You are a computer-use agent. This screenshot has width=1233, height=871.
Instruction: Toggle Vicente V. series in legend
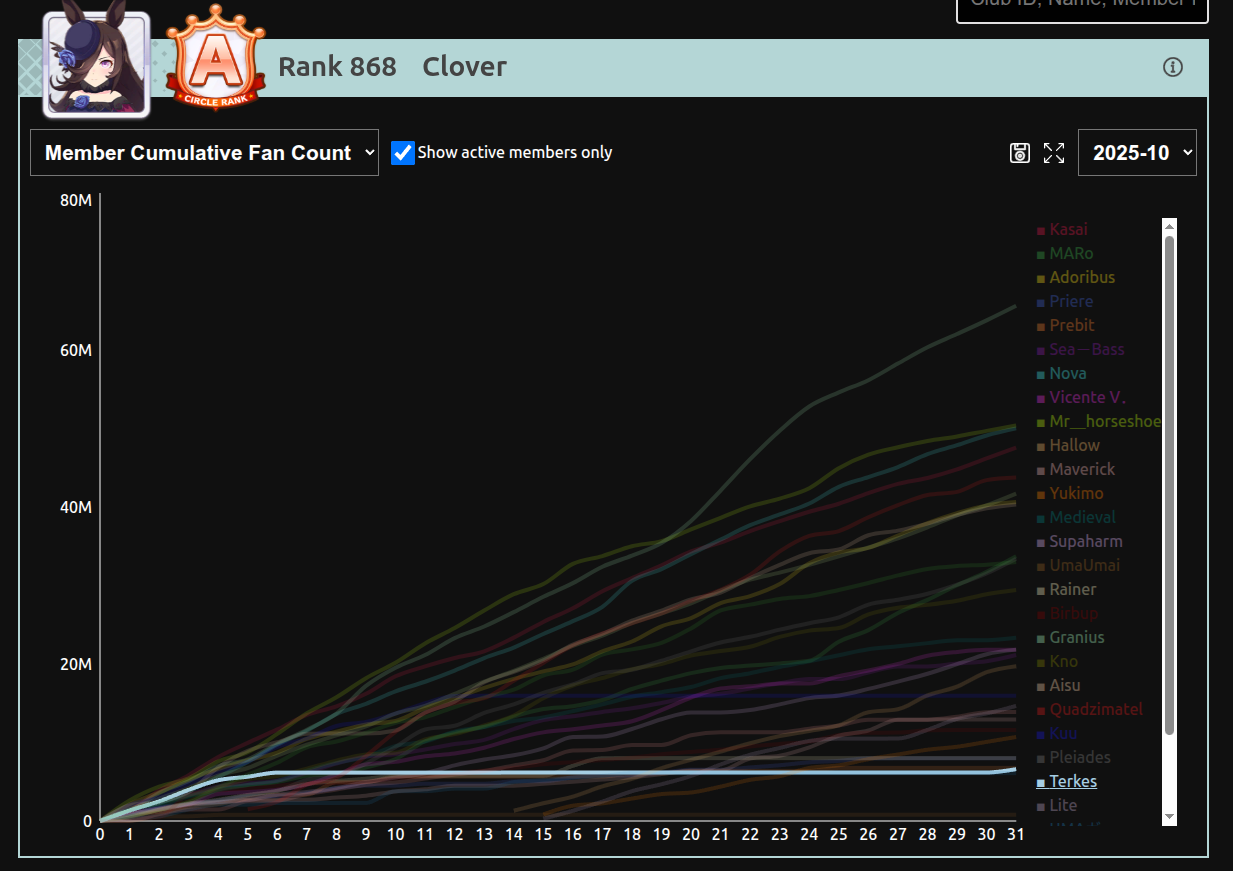[1081, 397]
